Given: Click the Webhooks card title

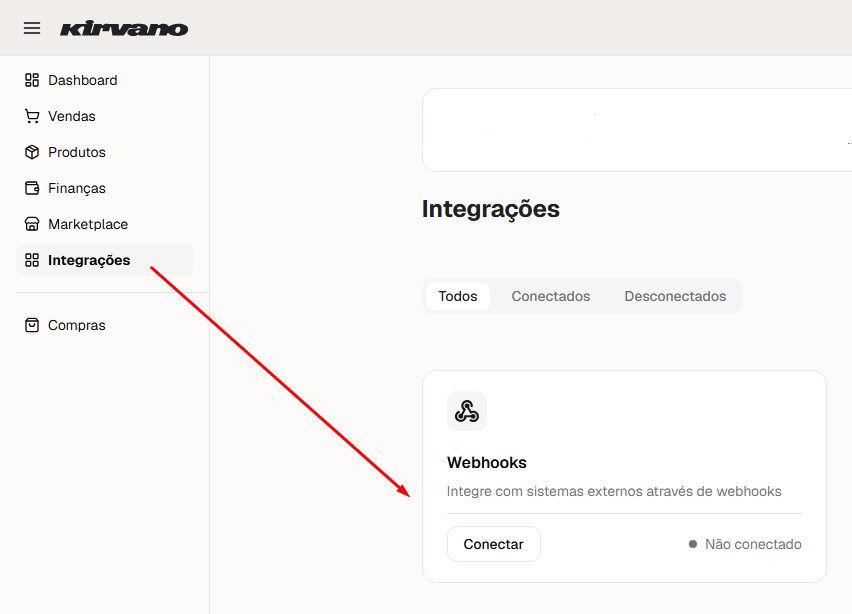Looking at the screenshot, I should click(x=487, y=462).
